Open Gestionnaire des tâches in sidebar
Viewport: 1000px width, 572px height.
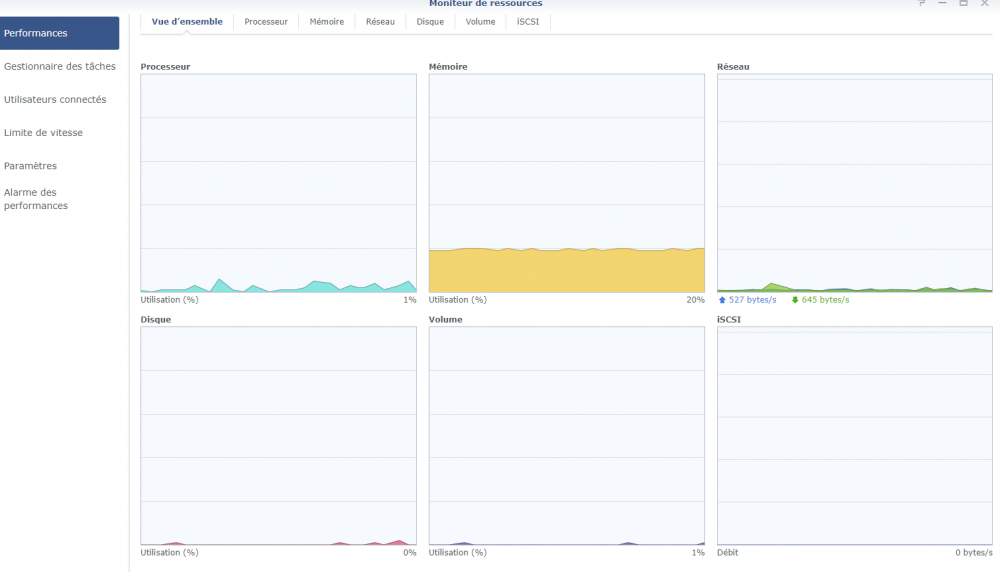[60, 67]
